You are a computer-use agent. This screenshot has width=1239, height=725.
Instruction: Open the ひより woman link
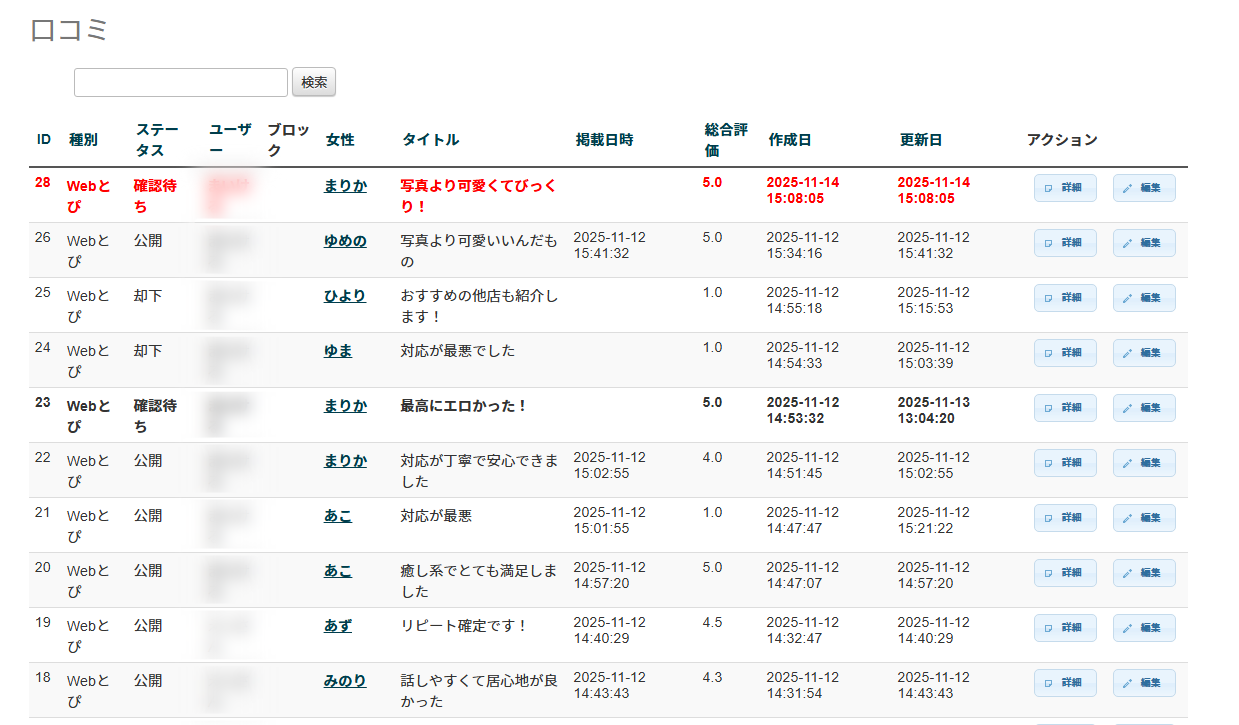tap(345, 296)
